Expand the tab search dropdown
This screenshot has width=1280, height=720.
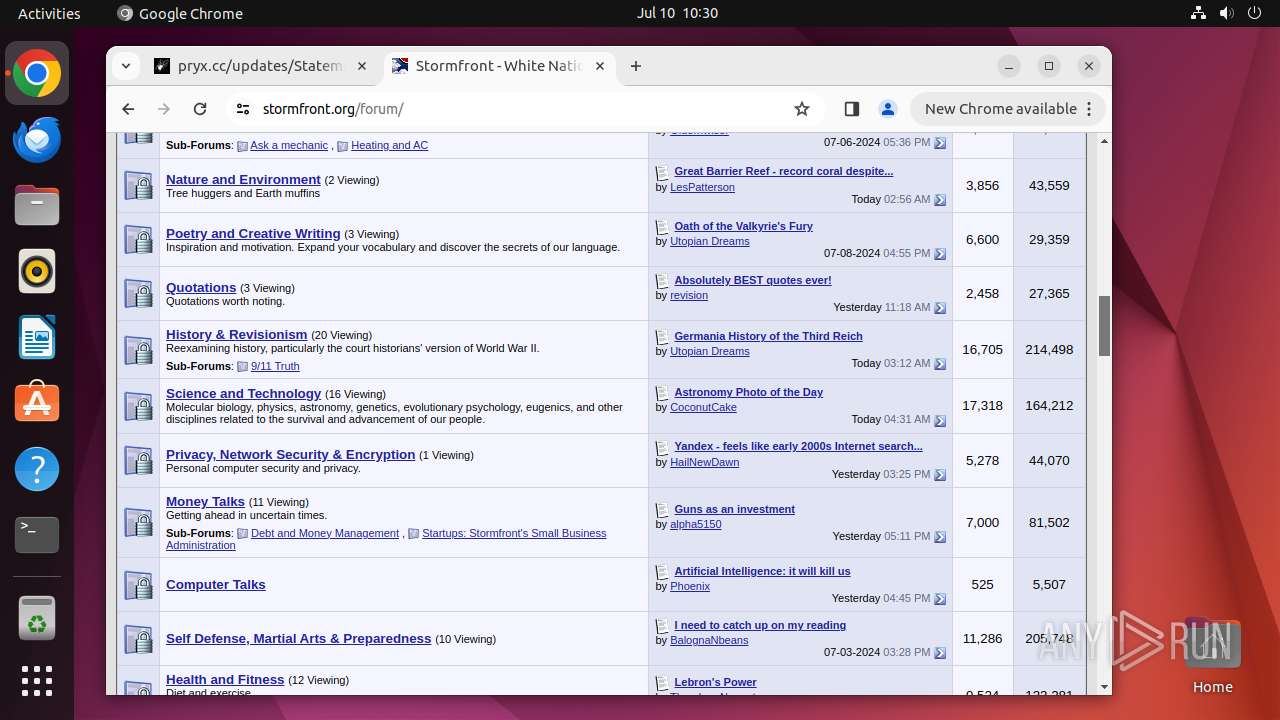125,66
